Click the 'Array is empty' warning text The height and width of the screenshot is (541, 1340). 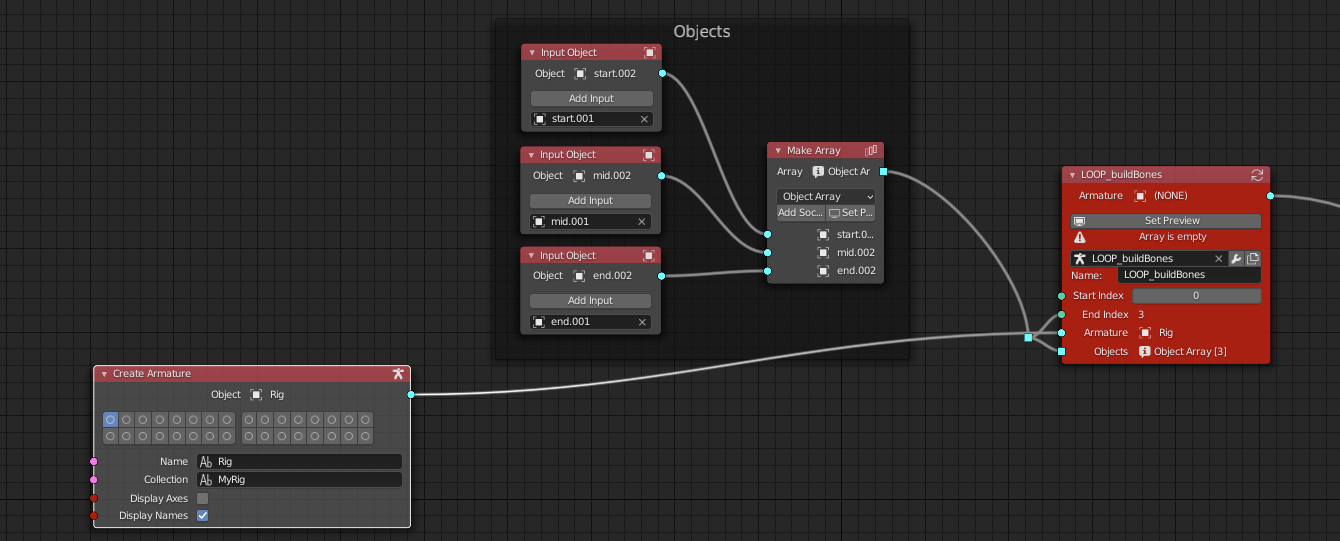[1172, 238]
